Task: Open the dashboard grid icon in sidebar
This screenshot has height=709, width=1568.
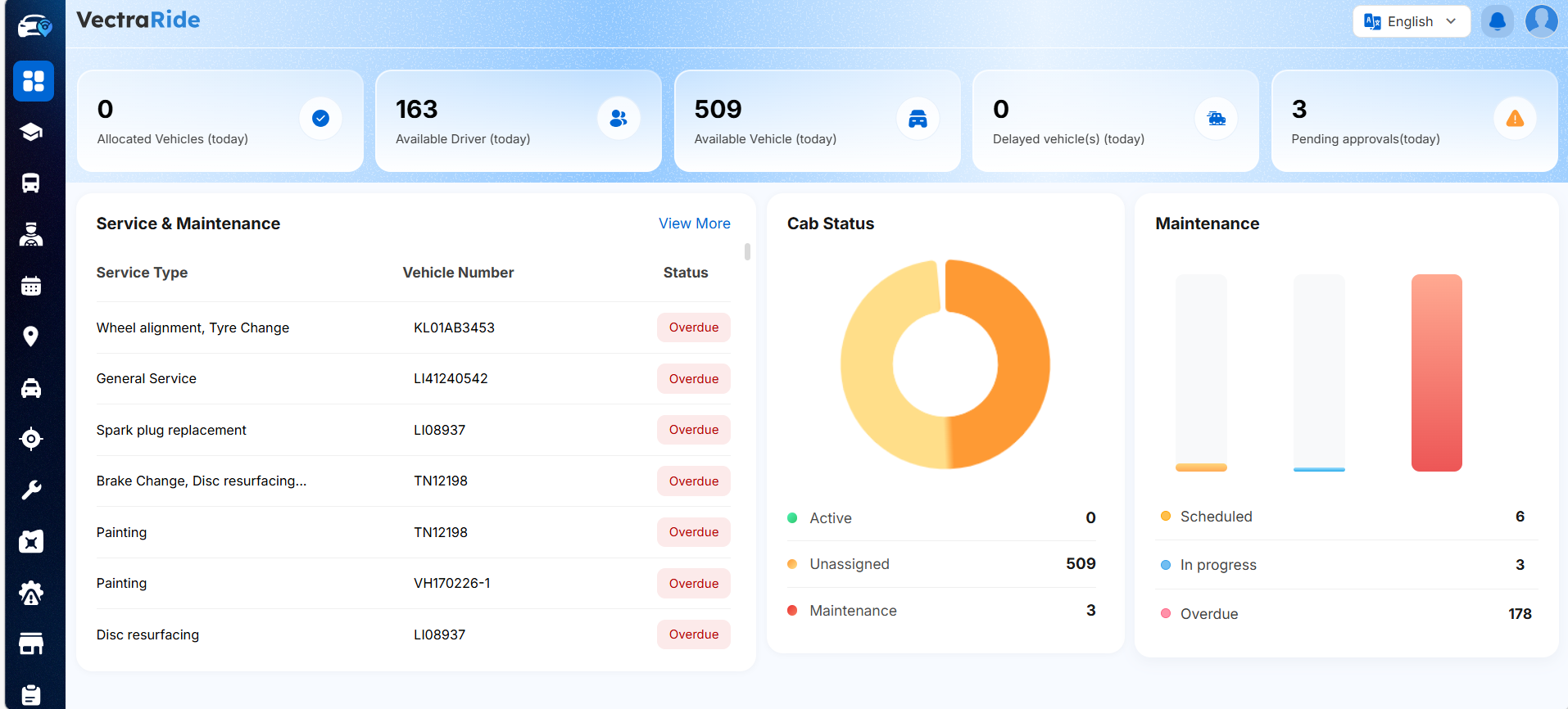Action: [34, 81]
